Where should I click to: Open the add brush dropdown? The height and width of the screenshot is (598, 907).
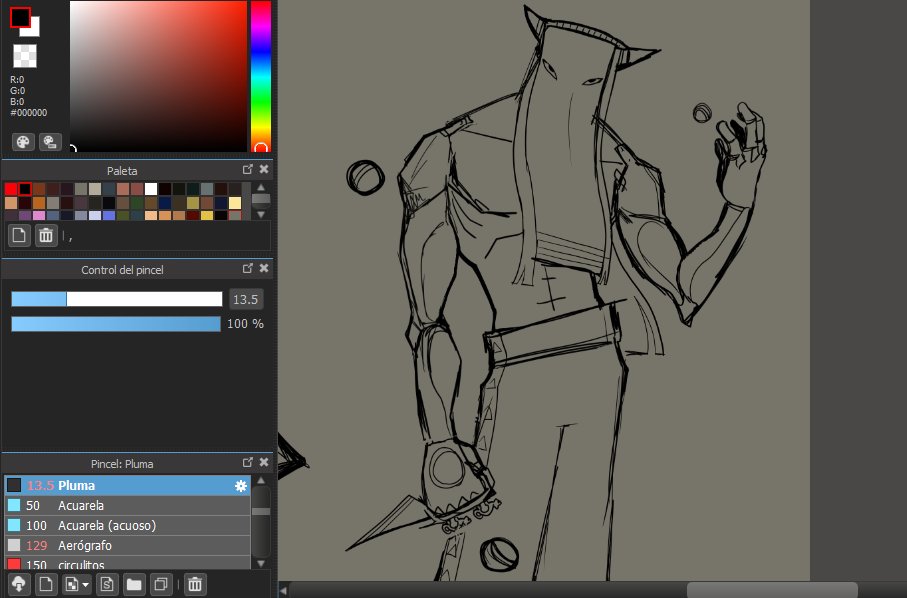click(76, 584)
